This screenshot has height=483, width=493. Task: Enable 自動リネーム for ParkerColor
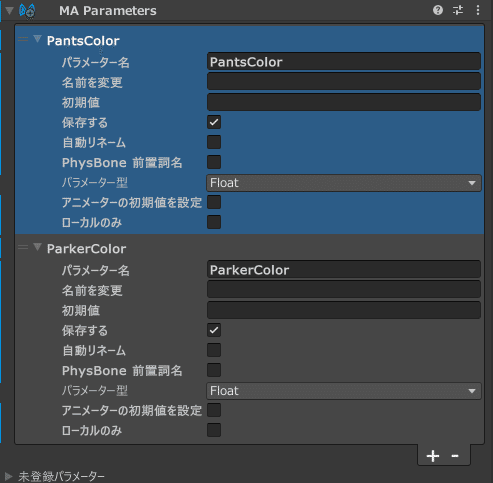pyautogui.click(x=214, y=350)
